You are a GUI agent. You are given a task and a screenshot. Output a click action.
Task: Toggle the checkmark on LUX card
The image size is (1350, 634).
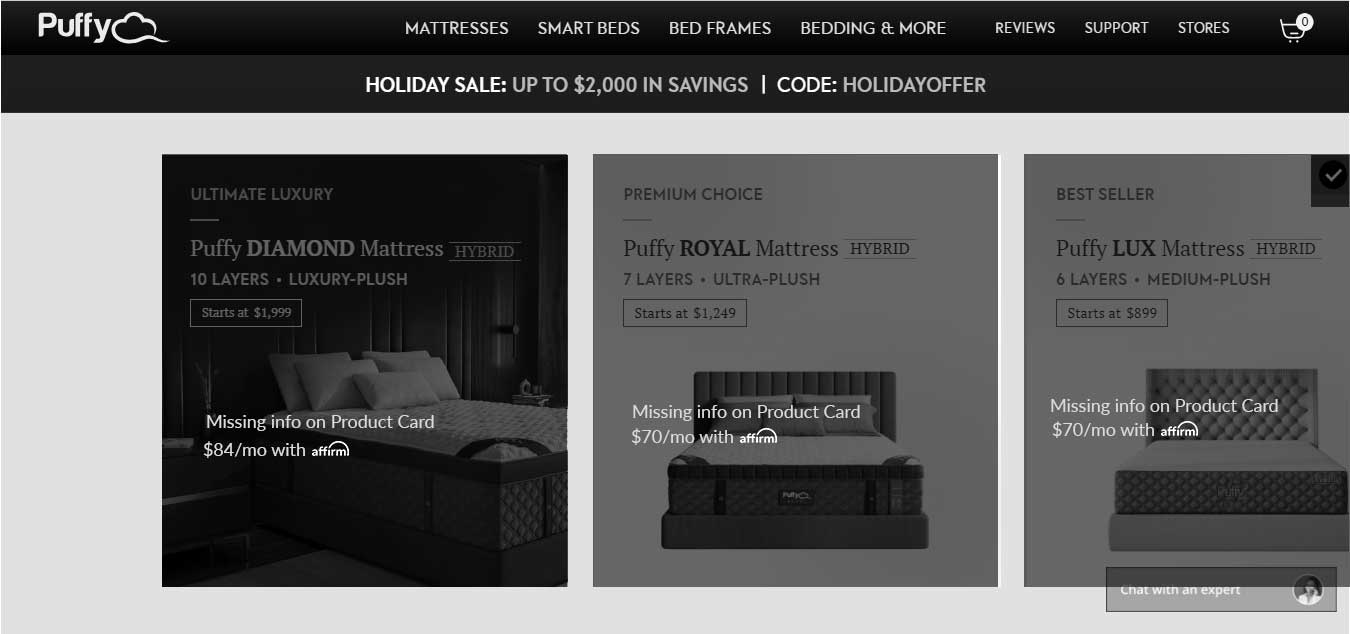click(x=1331, y=176)
